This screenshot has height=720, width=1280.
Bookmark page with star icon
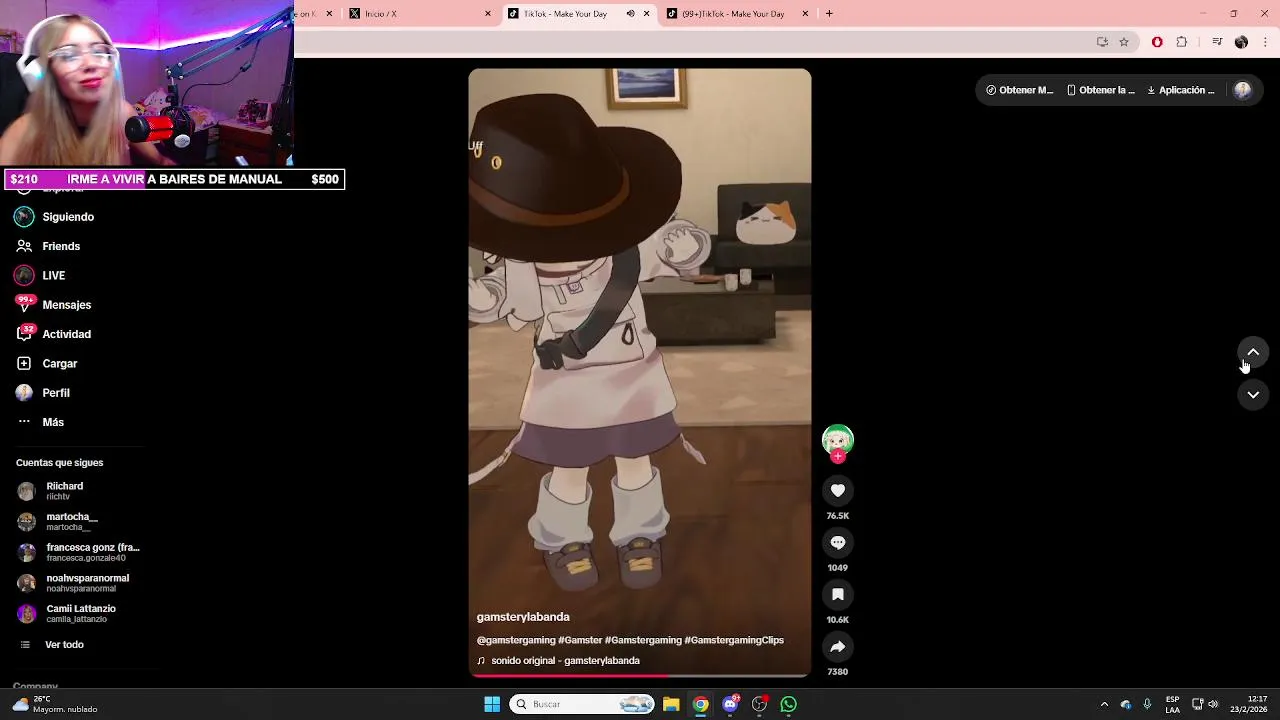click(x=1124, y=42)
